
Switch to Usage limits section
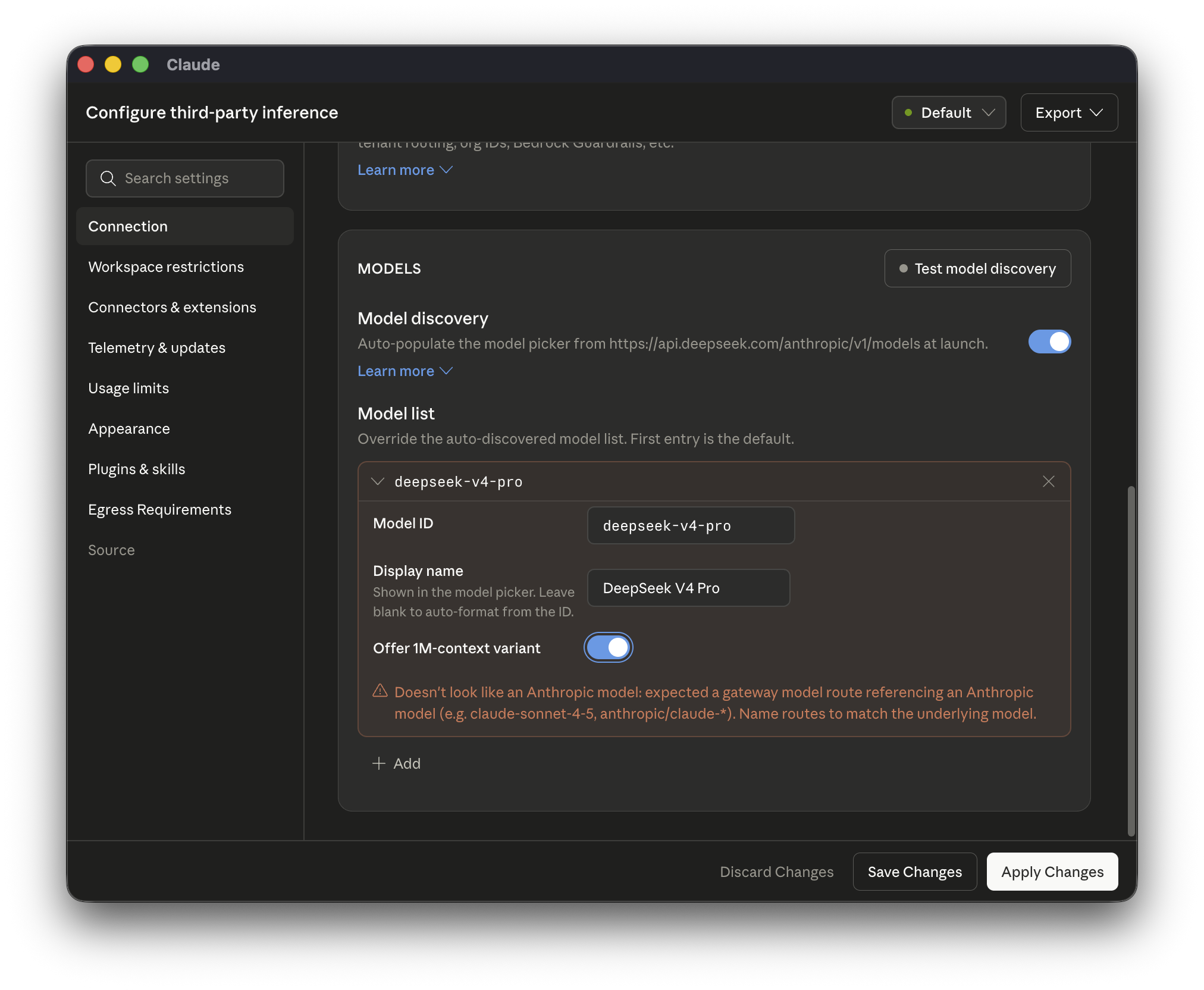point(185,388)
